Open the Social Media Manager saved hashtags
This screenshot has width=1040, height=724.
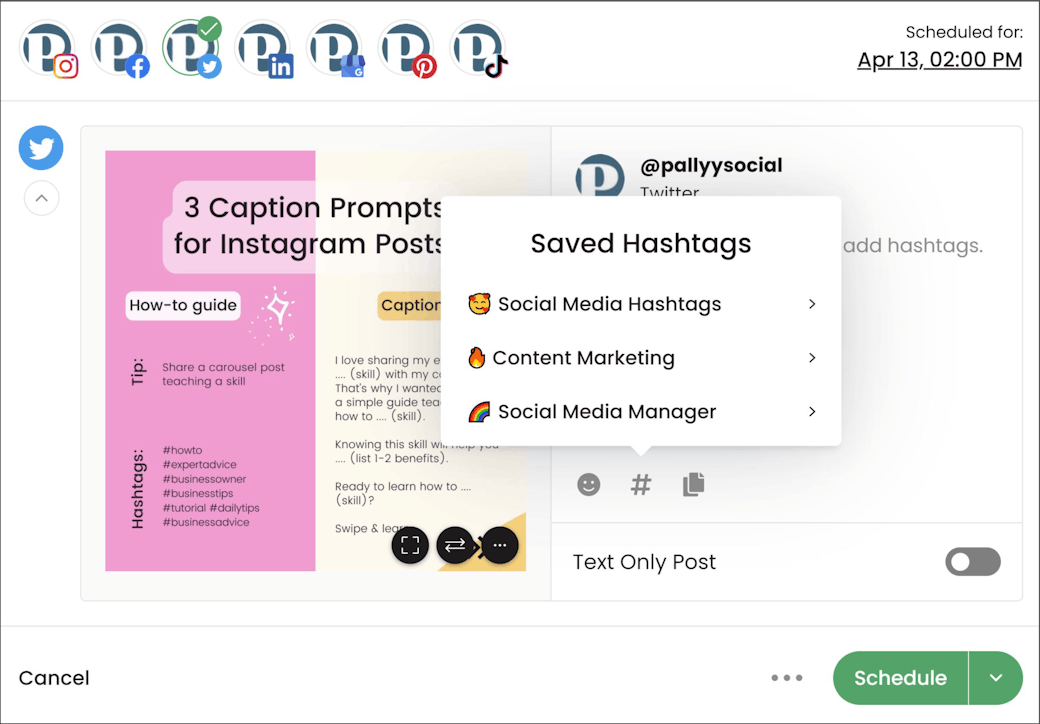[641, 411]
